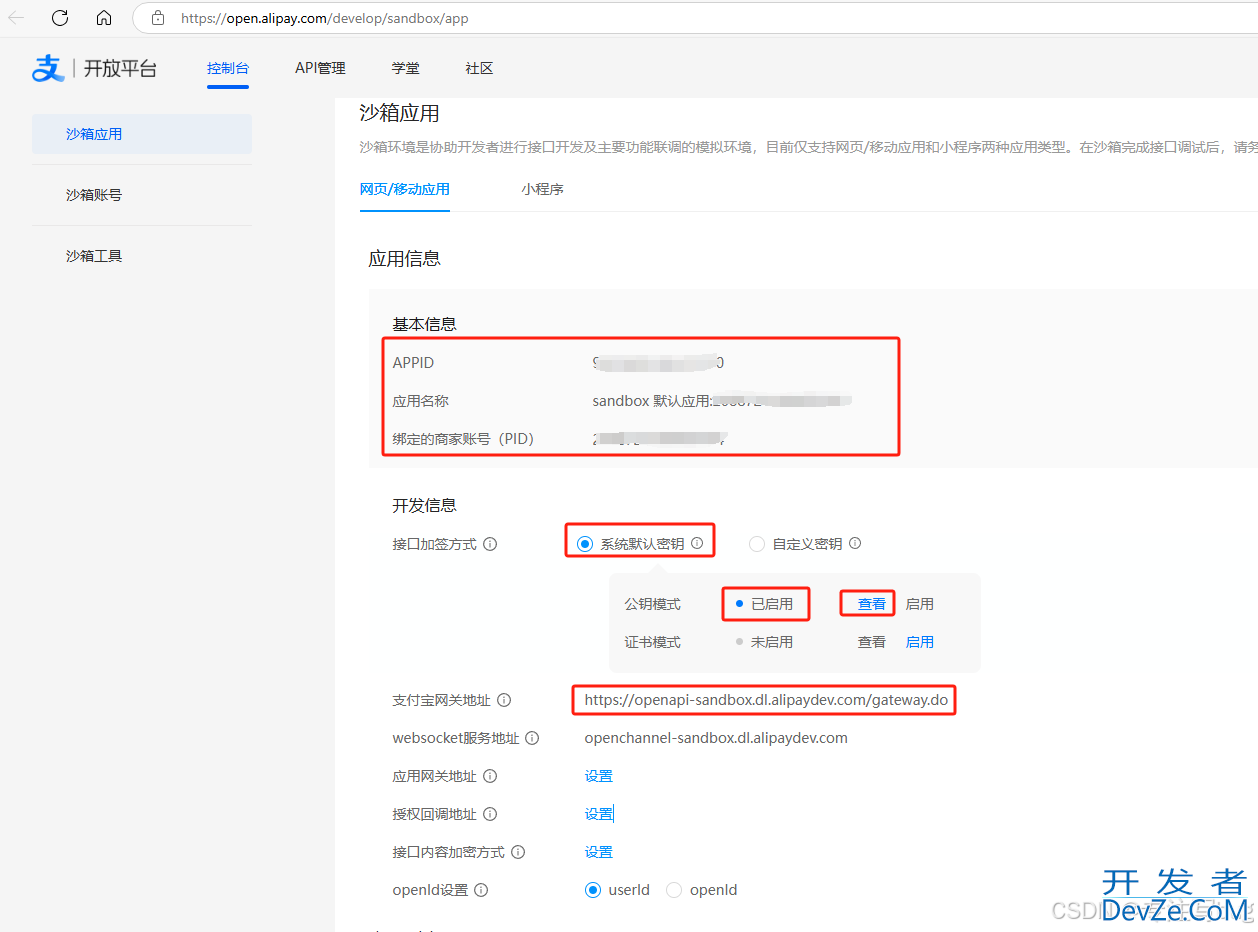Open the 学堂 navigation item
Image resolution: width=1258 pixels, height=932 pixels.
pyautogui.click(x=406, y=68)
